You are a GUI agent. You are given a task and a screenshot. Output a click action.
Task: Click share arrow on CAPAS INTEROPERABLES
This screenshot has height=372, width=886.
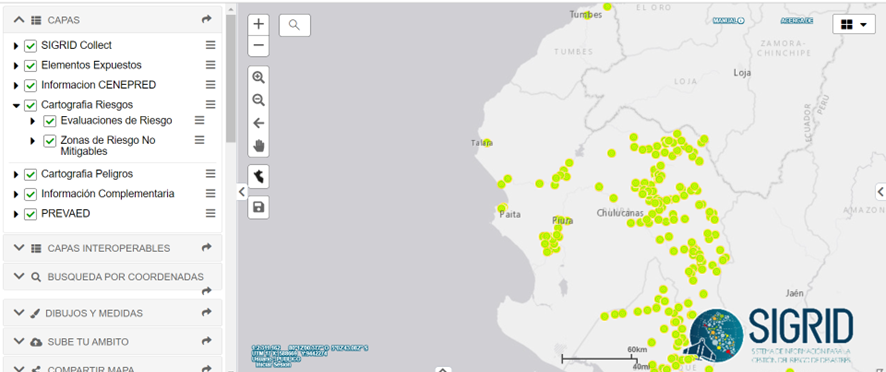coord(206,248)
